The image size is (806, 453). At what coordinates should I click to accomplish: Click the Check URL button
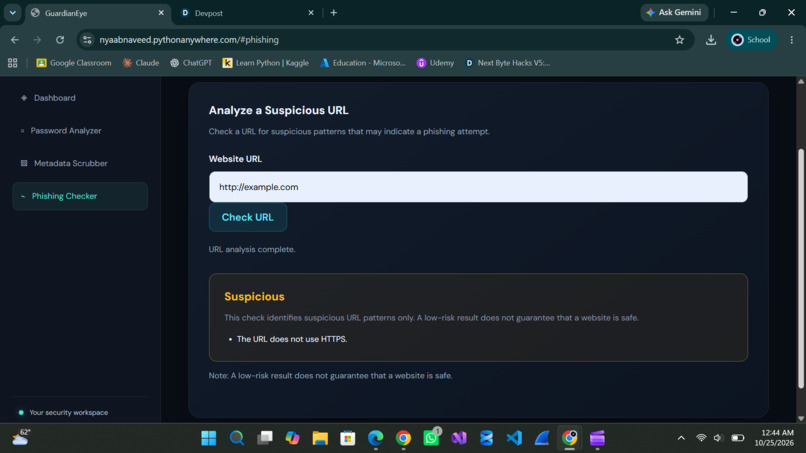(x=248, y=217)
